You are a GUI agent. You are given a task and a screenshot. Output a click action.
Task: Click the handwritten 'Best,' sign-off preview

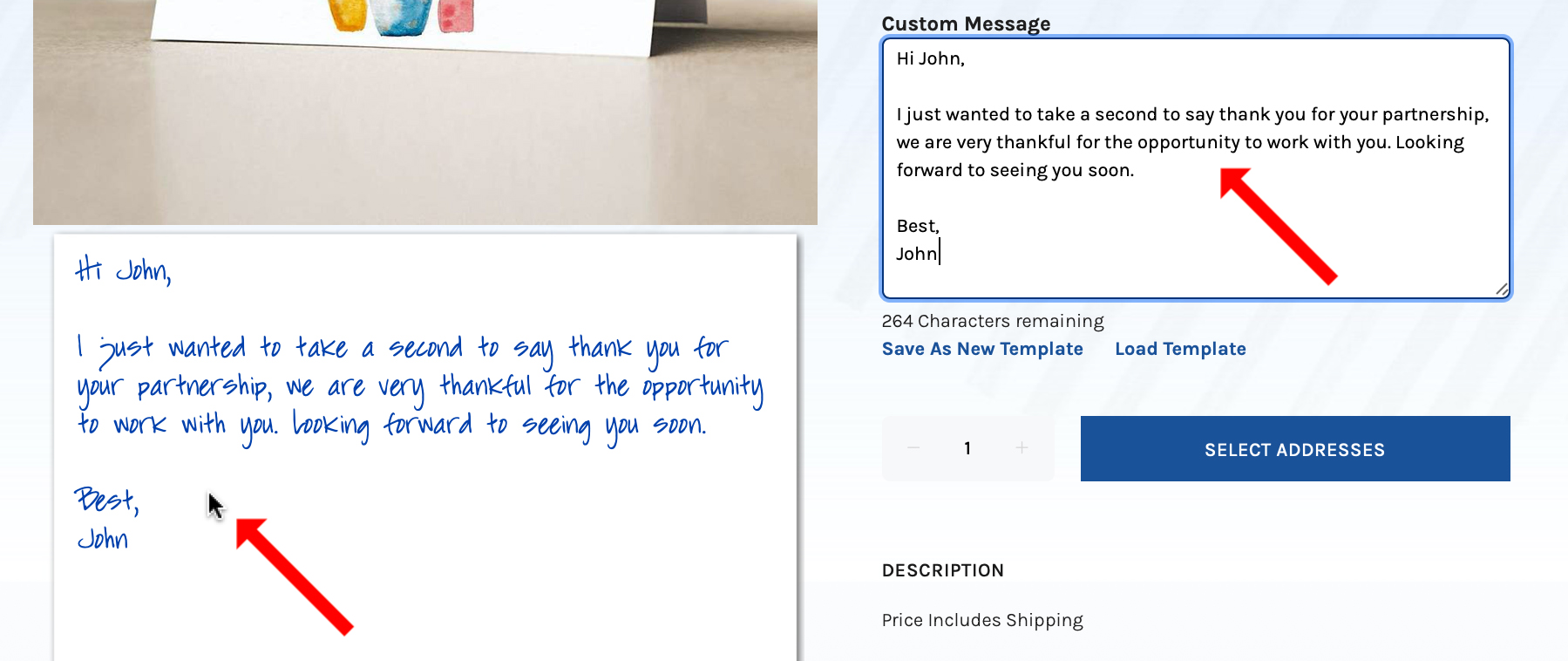coord(106,500)
